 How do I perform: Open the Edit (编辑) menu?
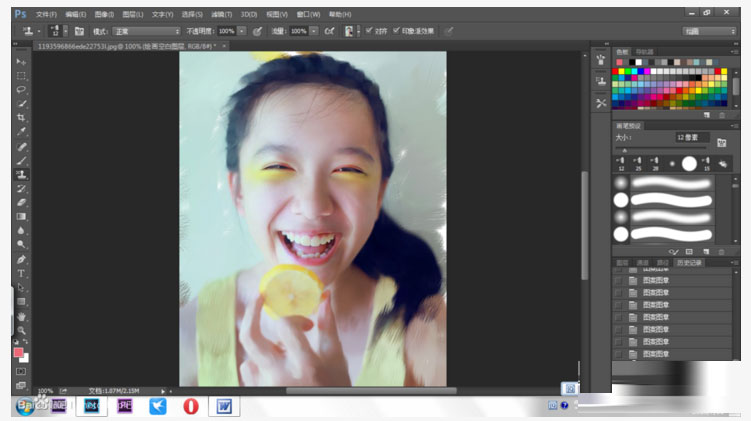[75, 15]
